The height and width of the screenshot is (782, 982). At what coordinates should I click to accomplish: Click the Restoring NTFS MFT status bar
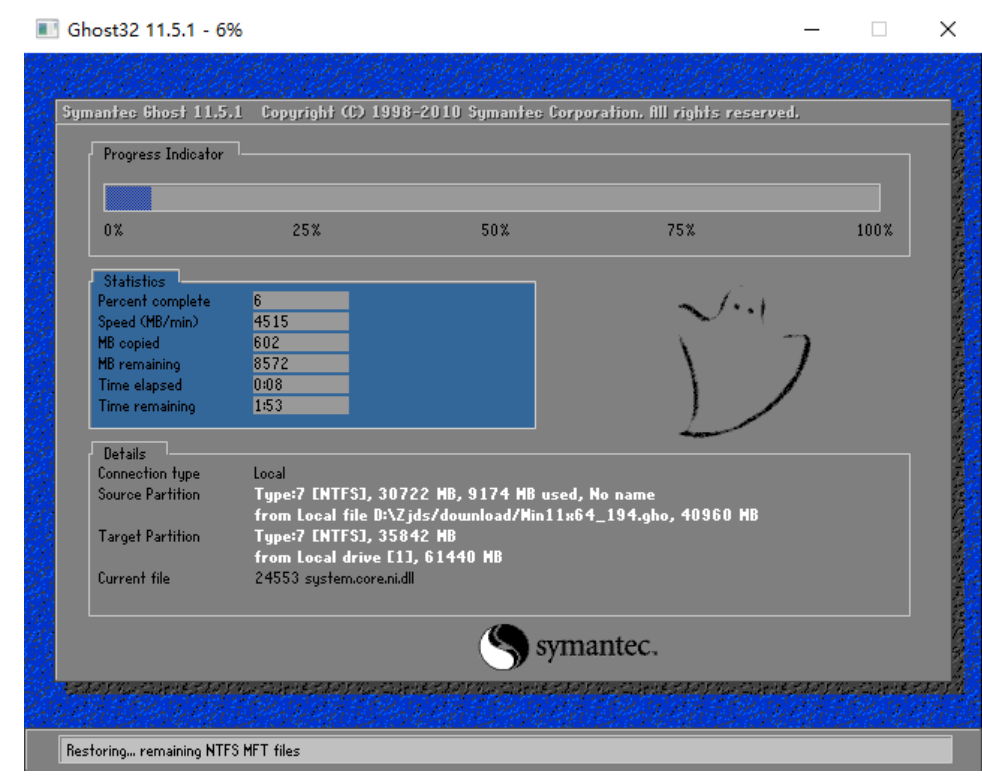(506, 750)
